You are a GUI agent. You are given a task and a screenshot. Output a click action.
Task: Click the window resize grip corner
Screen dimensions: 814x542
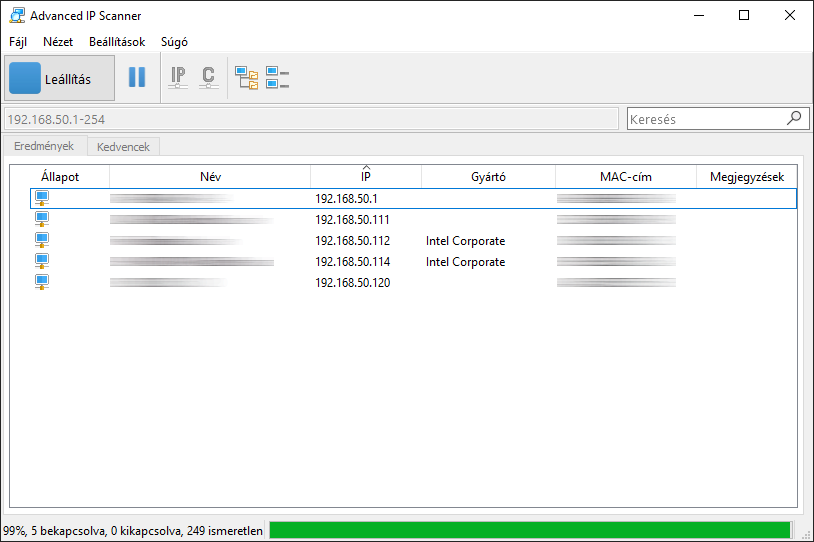[807, 535]
